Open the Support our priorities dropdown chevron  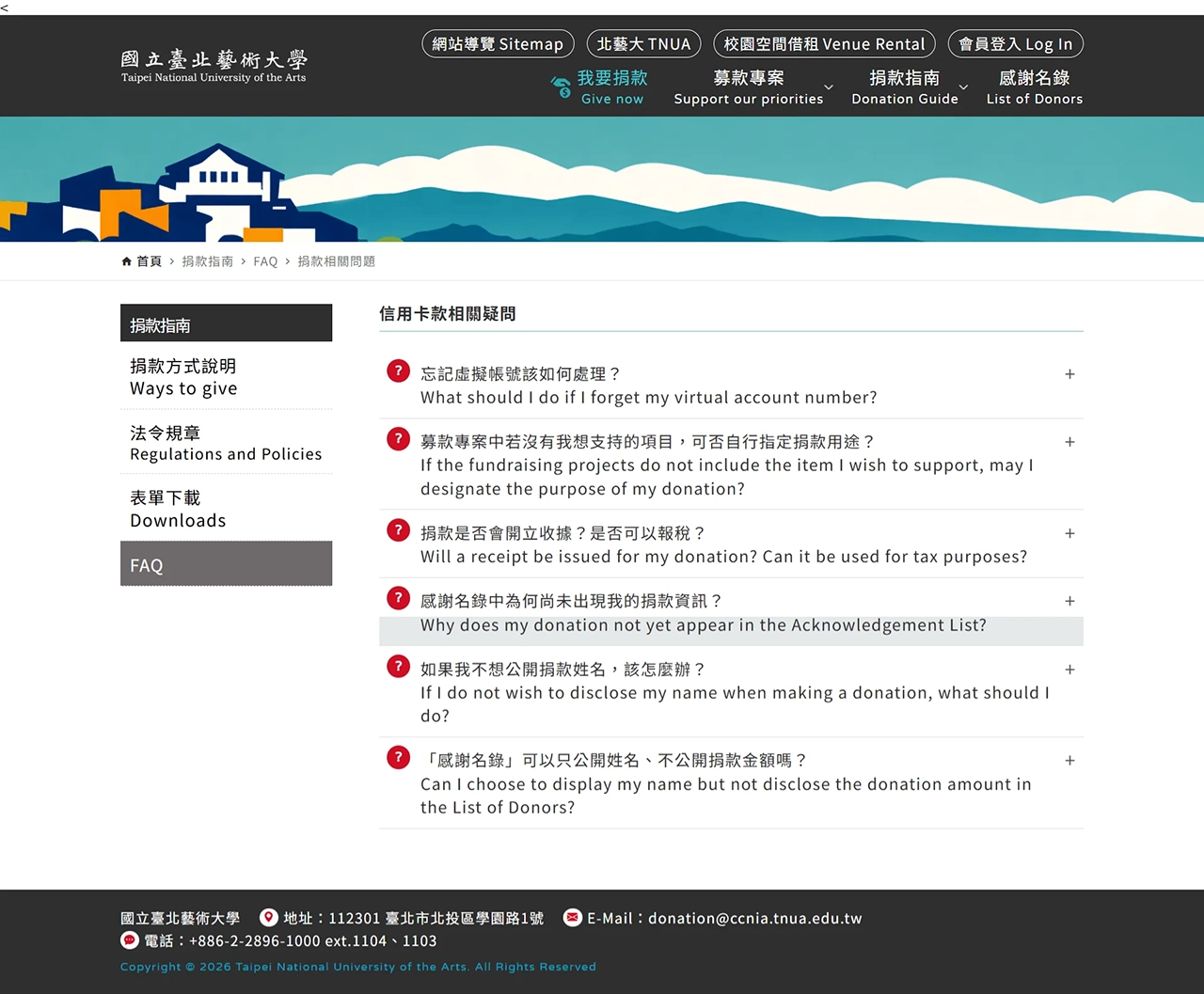[829, 87]
